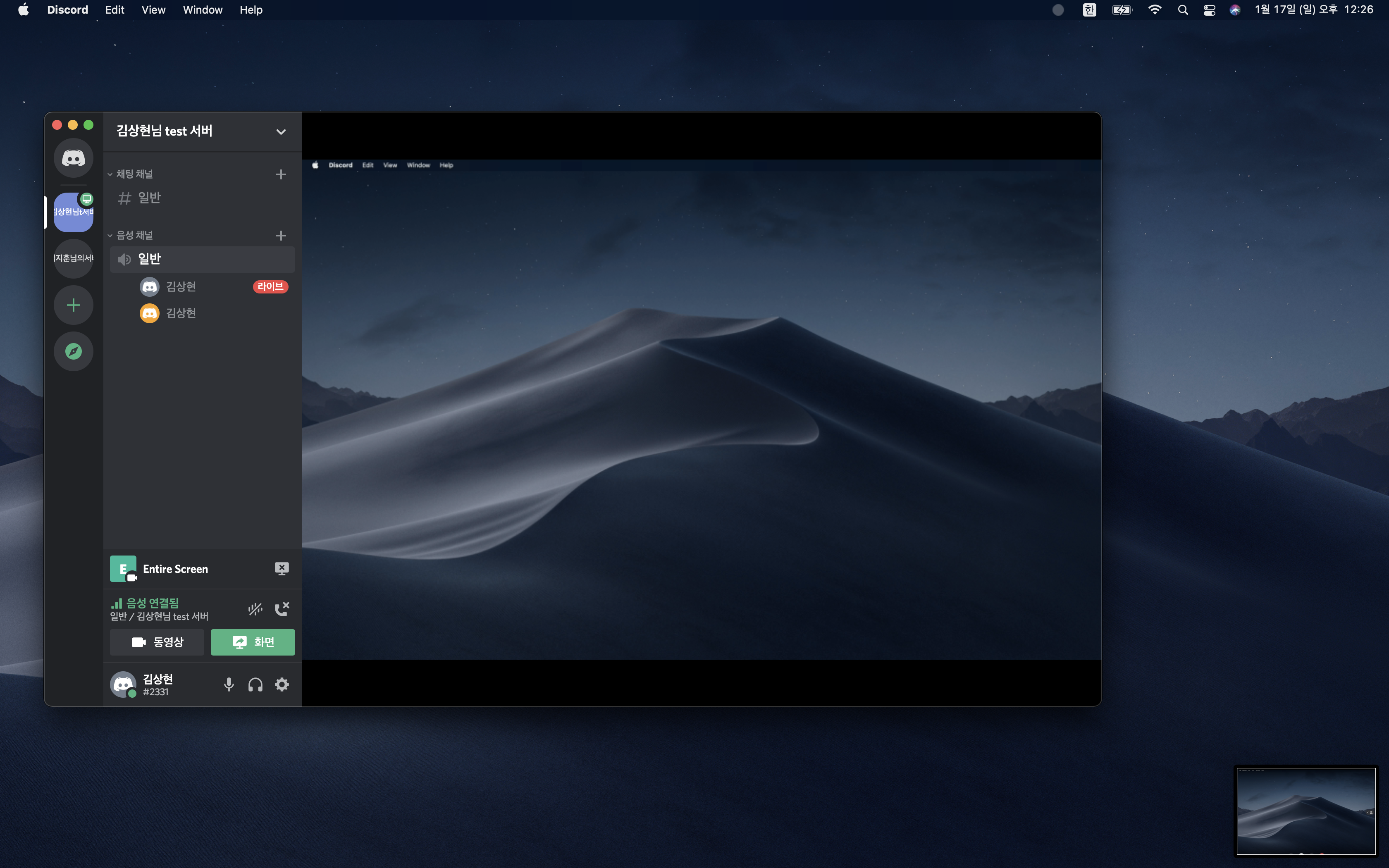Select the 일반 voice channel
The width and height of the screenshot is (1389, 868).
tap(202, 259)
